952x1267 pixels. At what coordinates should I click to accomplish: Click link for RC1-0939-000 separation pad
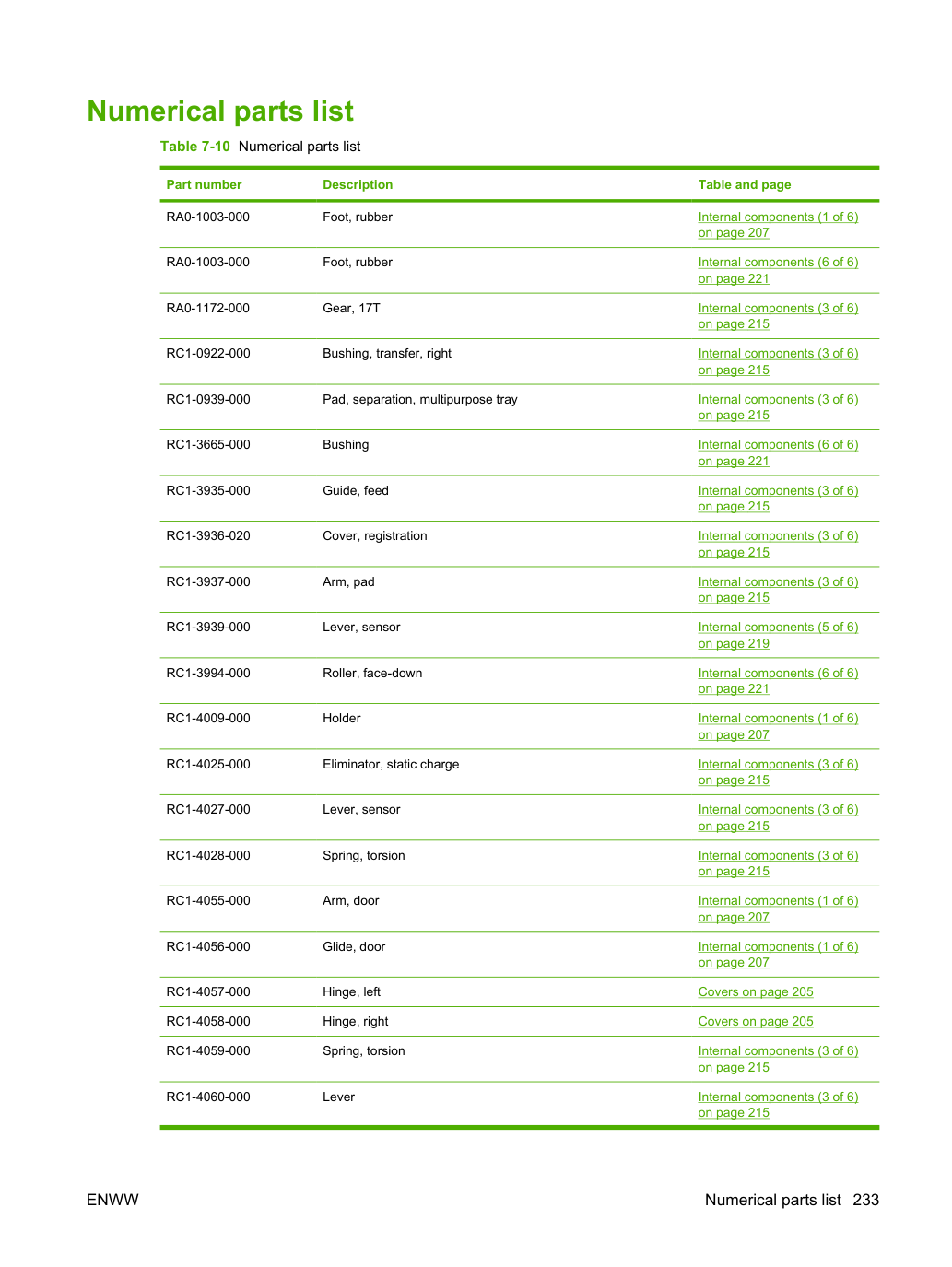[x=778, y=407]
